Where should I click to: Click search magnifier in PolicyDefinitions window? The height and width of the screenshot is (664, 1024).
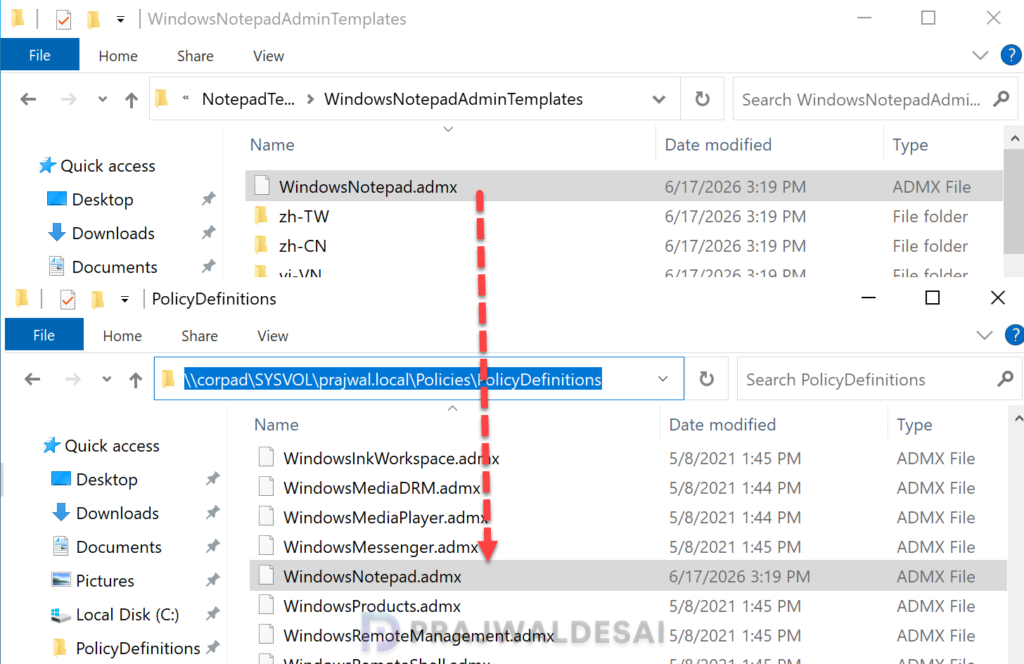tap(1005, 379)
